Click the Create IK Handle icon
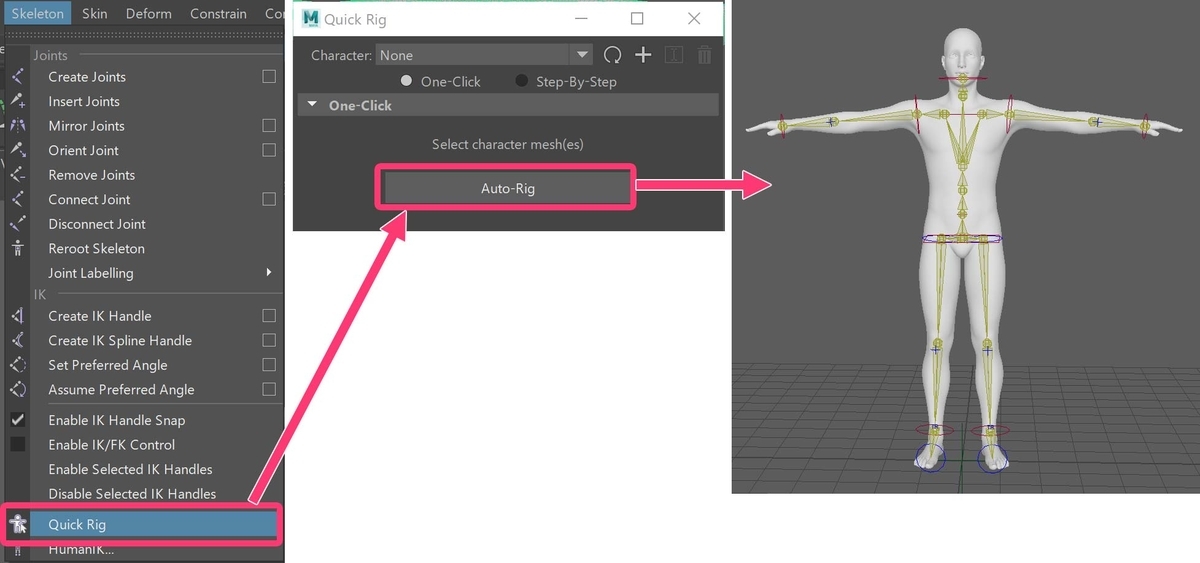Image resolution: width=1200 pixels, height=563 pixels. [17, 315]
